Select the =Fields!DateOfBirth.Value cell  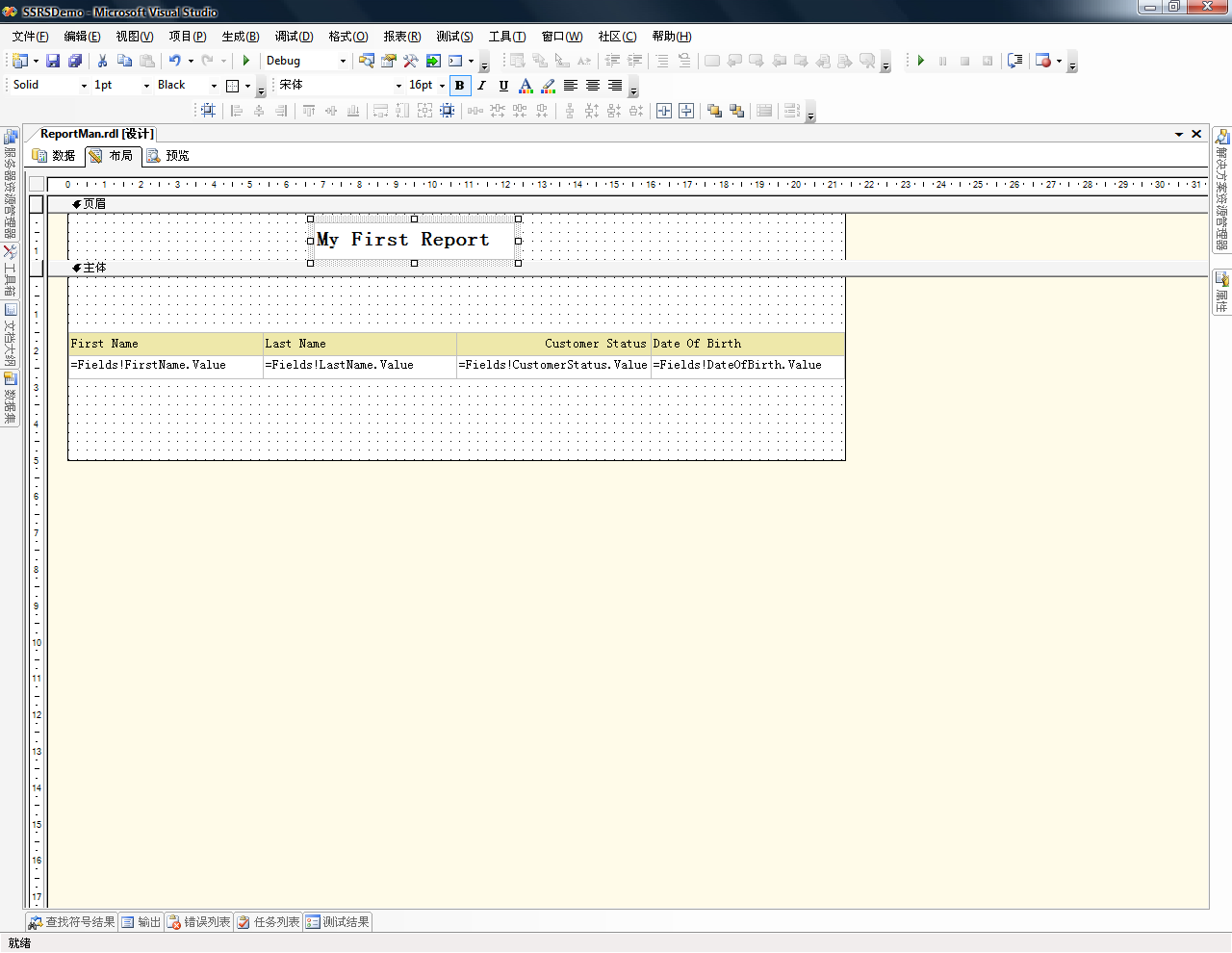tap(748, 366)
